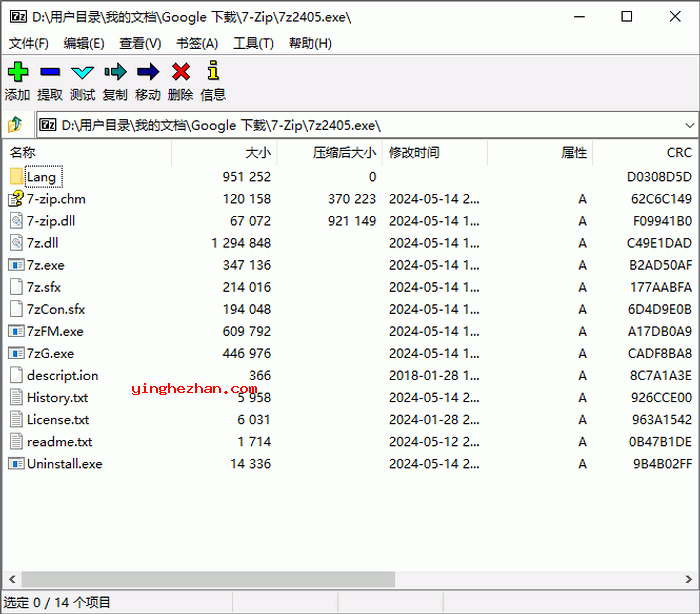Open the 编辑(E) menu
Screen dimensions: 700x614
[x=84, y=43]
